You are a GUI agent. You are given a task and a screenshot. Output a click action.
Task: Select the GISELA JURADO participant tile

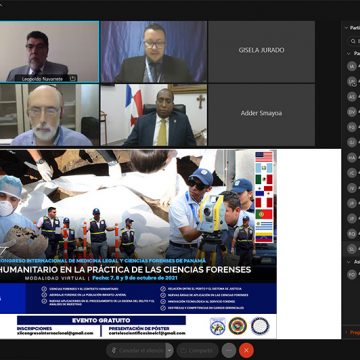click(x=261, y=52)
